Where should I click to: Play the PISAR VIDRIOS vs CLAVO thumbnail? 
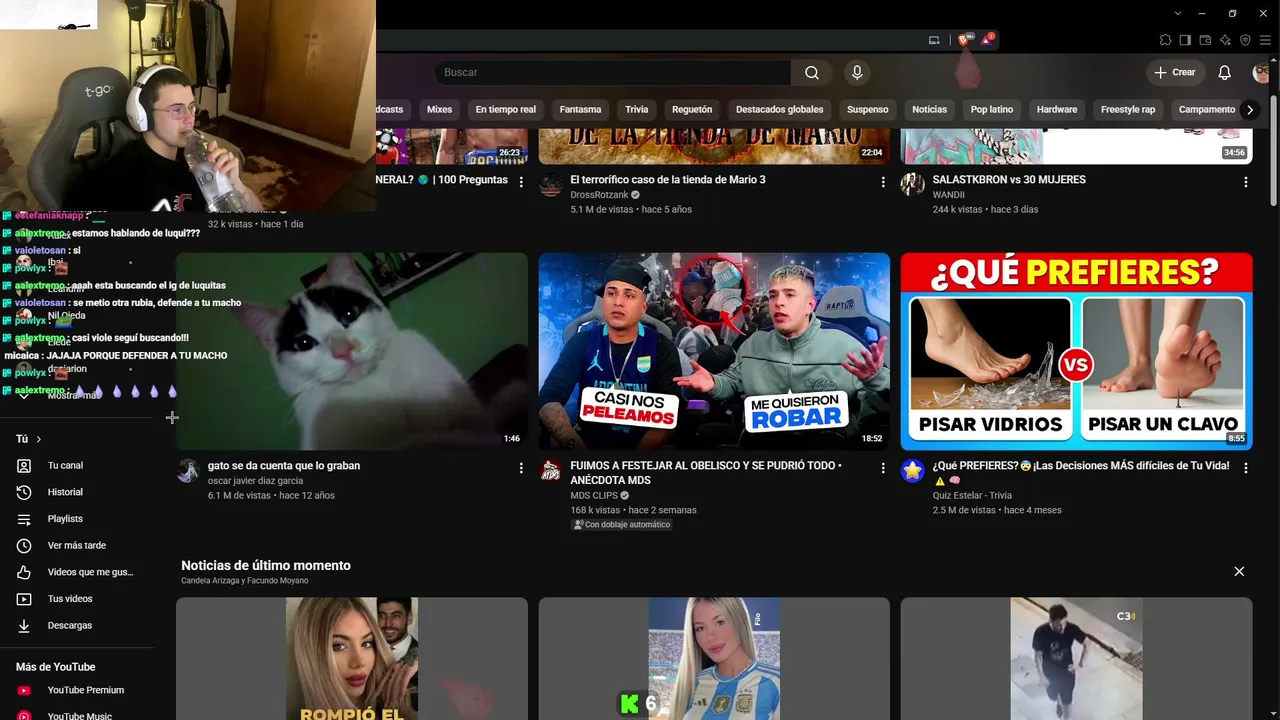(1076, 351)
